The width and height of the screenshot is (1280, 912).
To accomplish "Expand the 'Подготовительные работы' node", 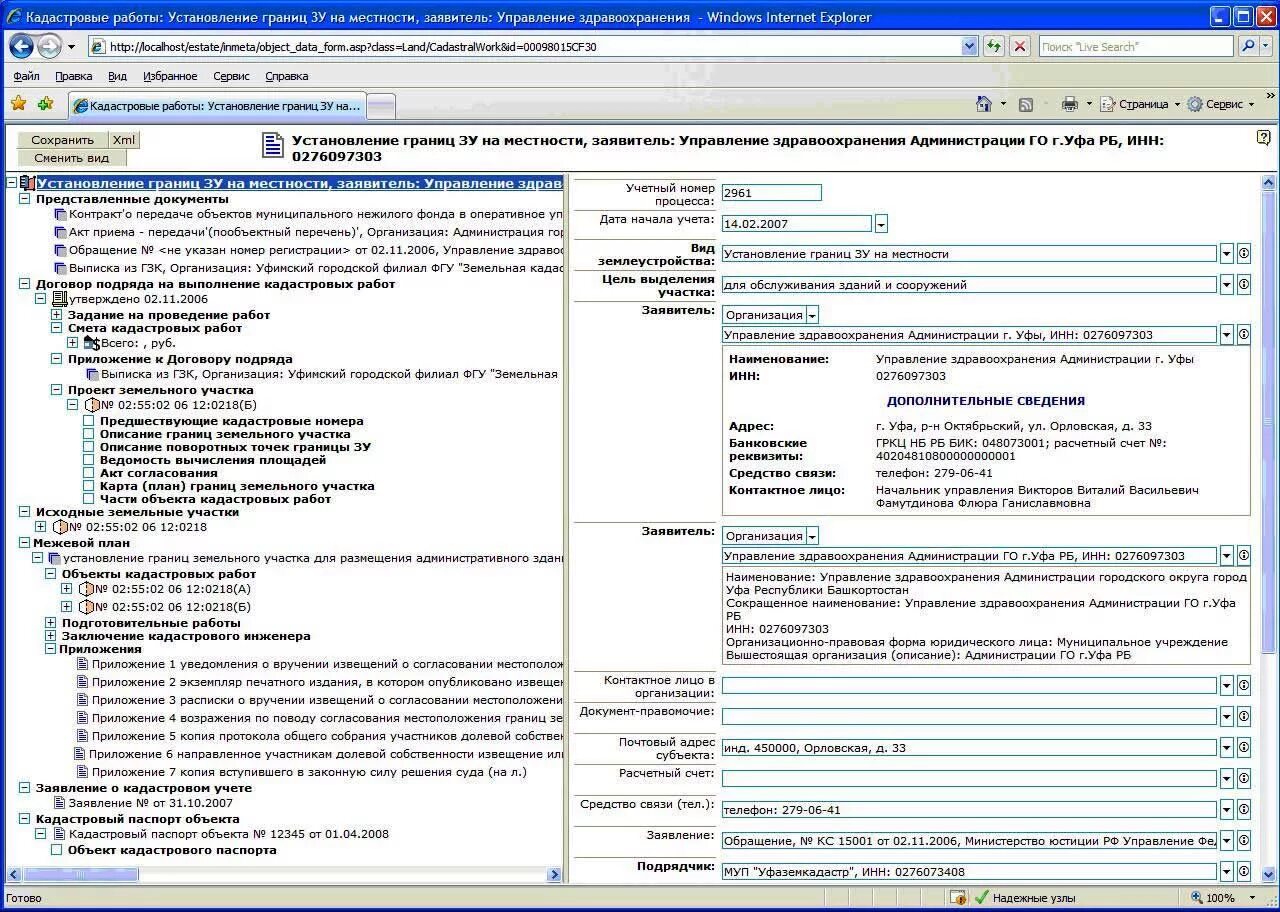I will (51, 623).
